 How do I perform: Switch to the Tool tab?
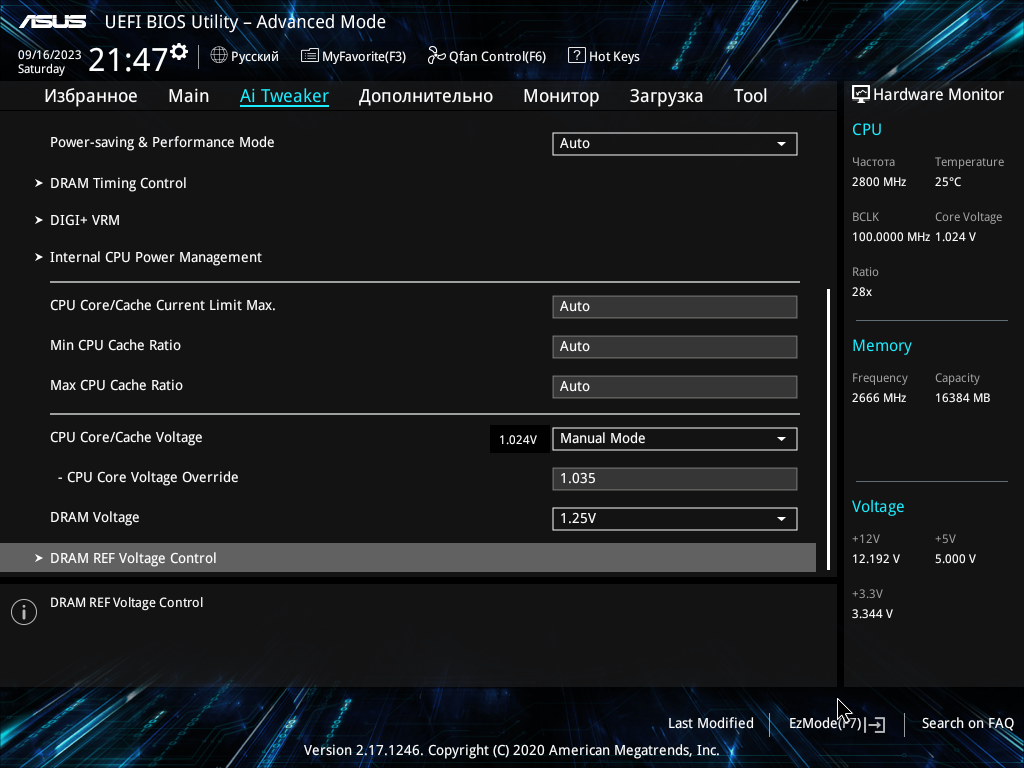[750, 96]
